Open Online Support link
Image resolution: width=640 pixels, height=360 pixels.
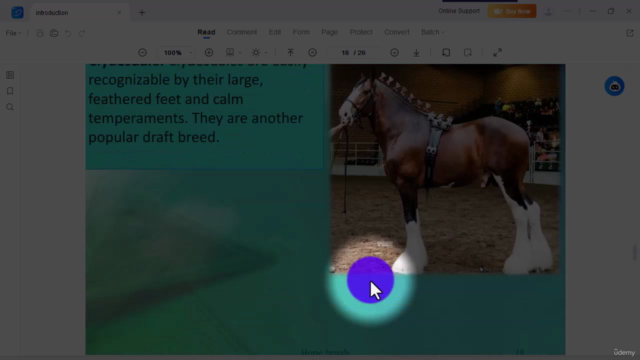click(x=459, y=11)
